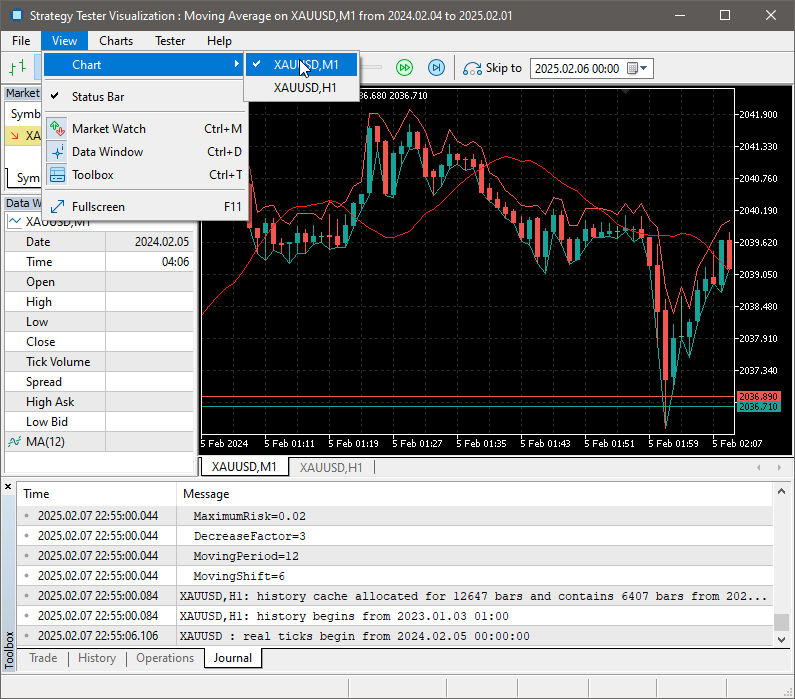The image size is (795, 699).
Task: Click the bar chart icon in toolbar
Action: [18, 67]
